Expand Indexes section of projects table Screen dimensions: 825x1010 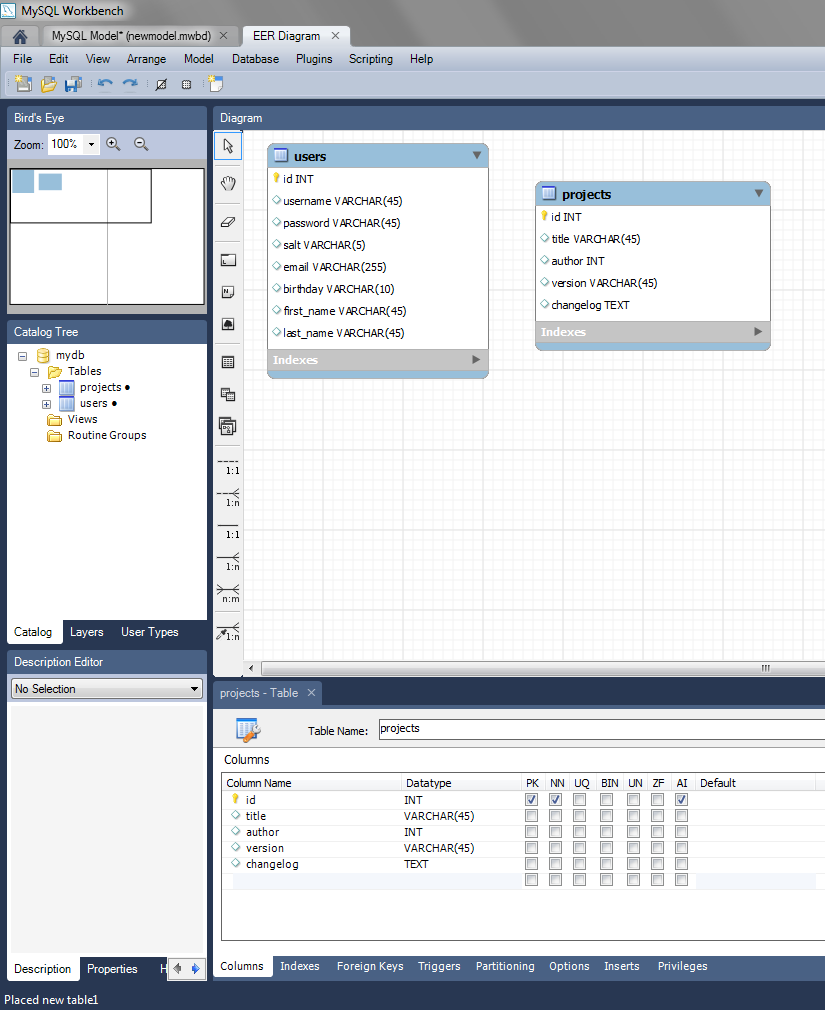click(x=758, y=331)
